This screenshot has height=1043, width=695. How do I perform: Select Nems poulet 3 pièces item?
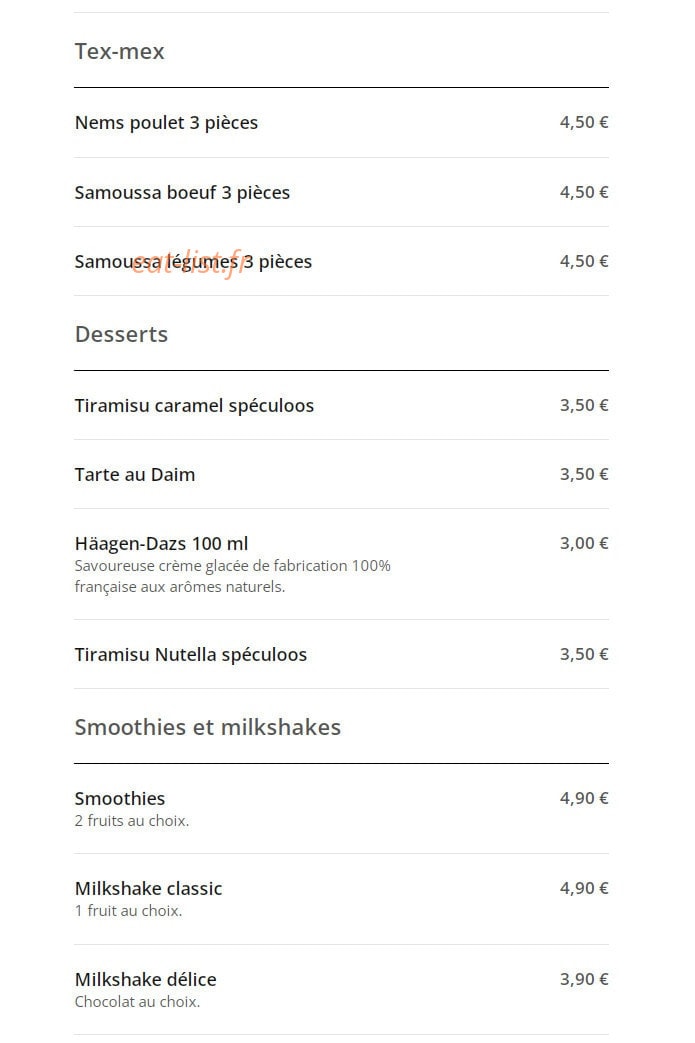[x=341, y=122]
